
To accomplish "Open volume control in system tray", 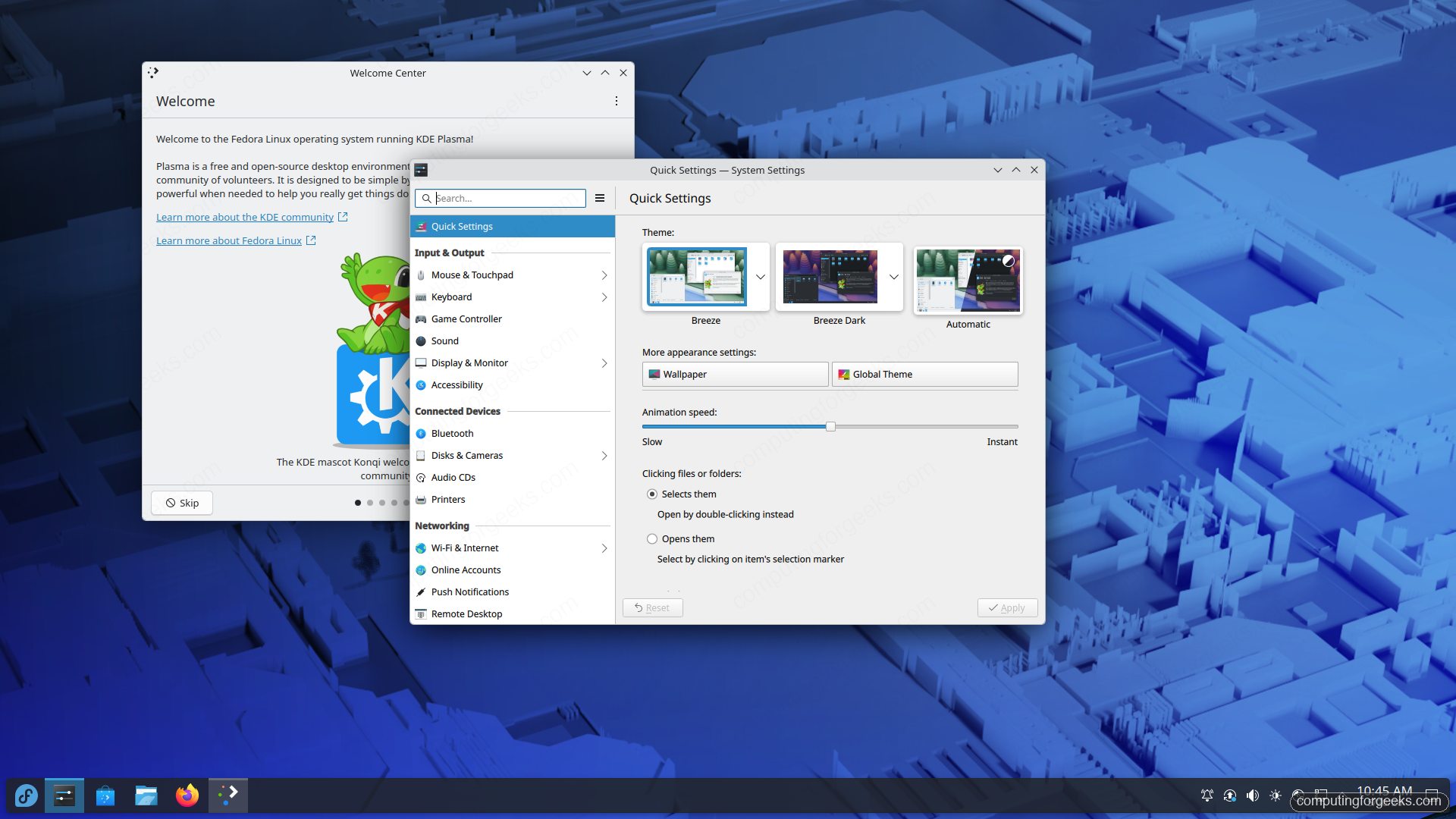I will tap(1253, 795).
